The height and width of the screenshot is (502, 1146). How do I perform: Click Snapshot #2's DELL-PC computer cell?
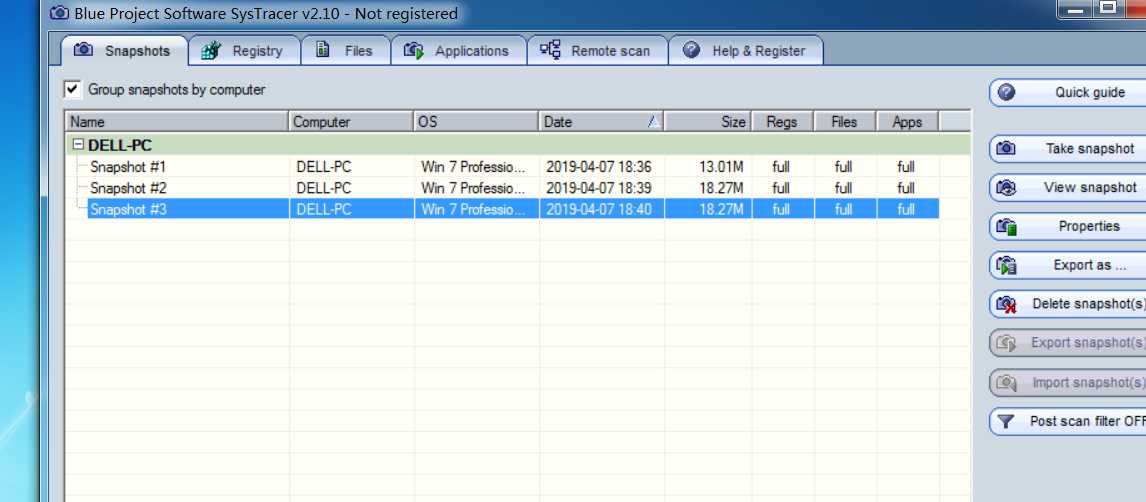324,188
